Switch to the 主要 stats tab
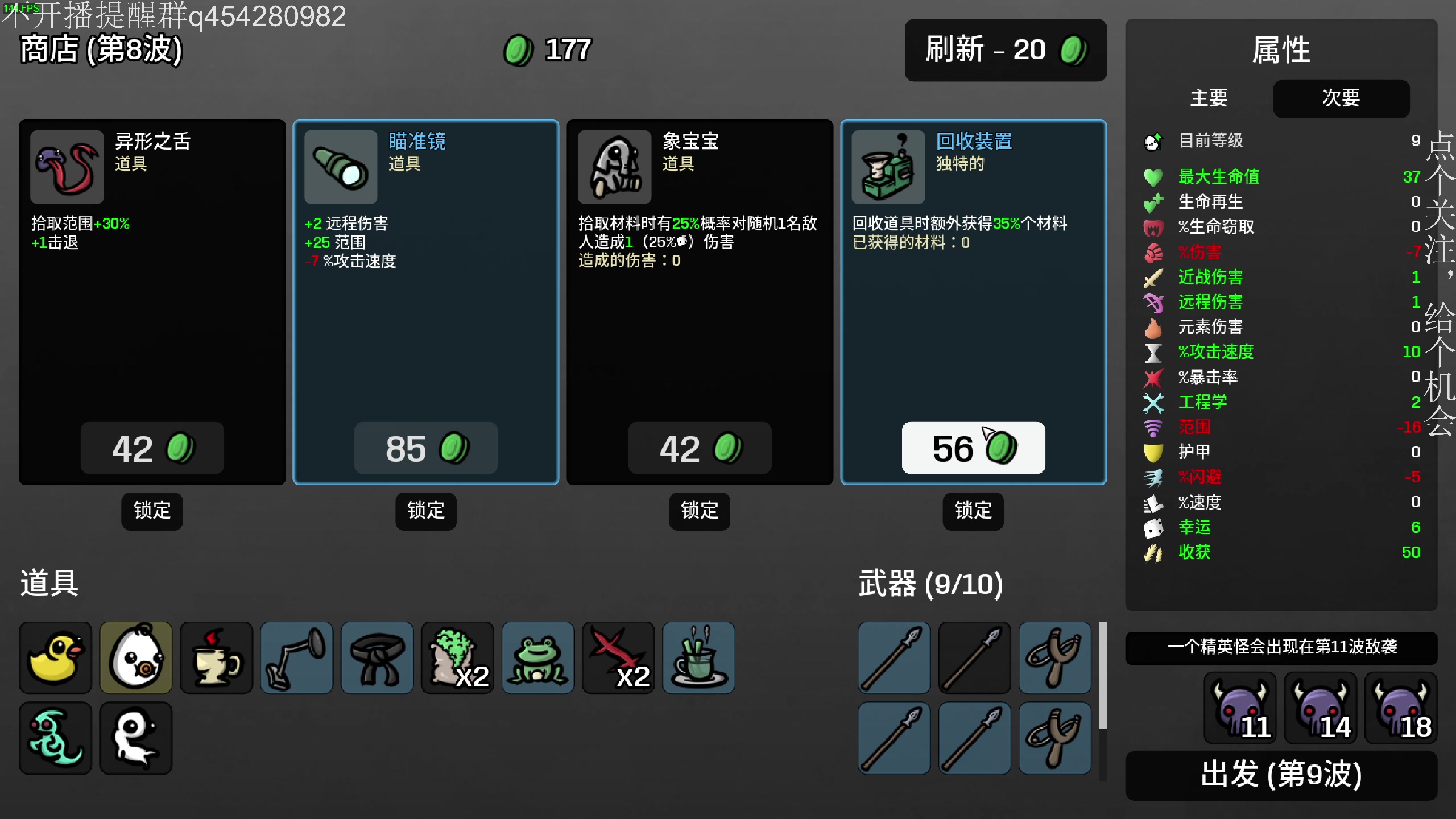Image resolution: width=1456 pixels, height=819 pixels. click(1209, 98)
